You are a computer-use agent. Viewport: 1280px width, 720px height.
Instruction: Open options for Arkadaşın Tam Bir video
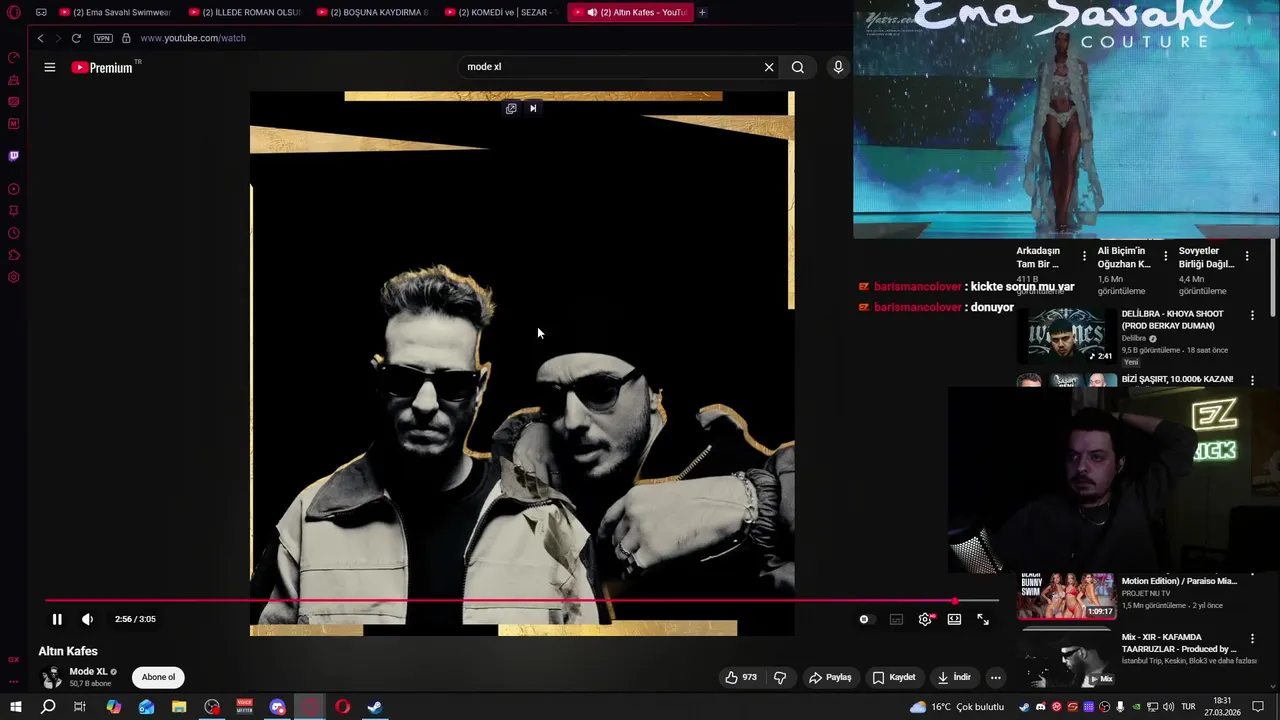click(x=1084, y=256)
